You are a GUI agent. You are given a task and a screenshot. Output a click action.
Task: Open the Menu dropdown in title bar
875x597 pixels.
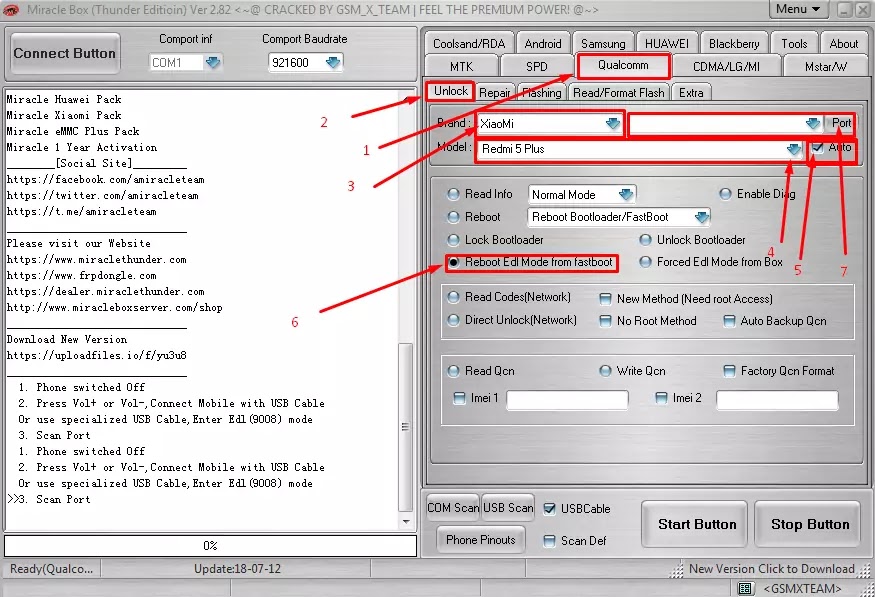[x=797, y=9]
